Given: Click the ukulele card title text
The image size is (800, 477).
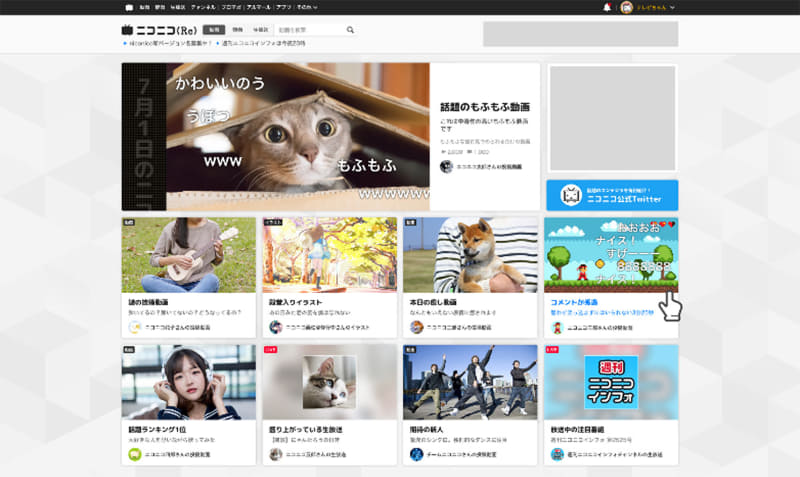Looking at the screenshot, I should tap(148, 302).
